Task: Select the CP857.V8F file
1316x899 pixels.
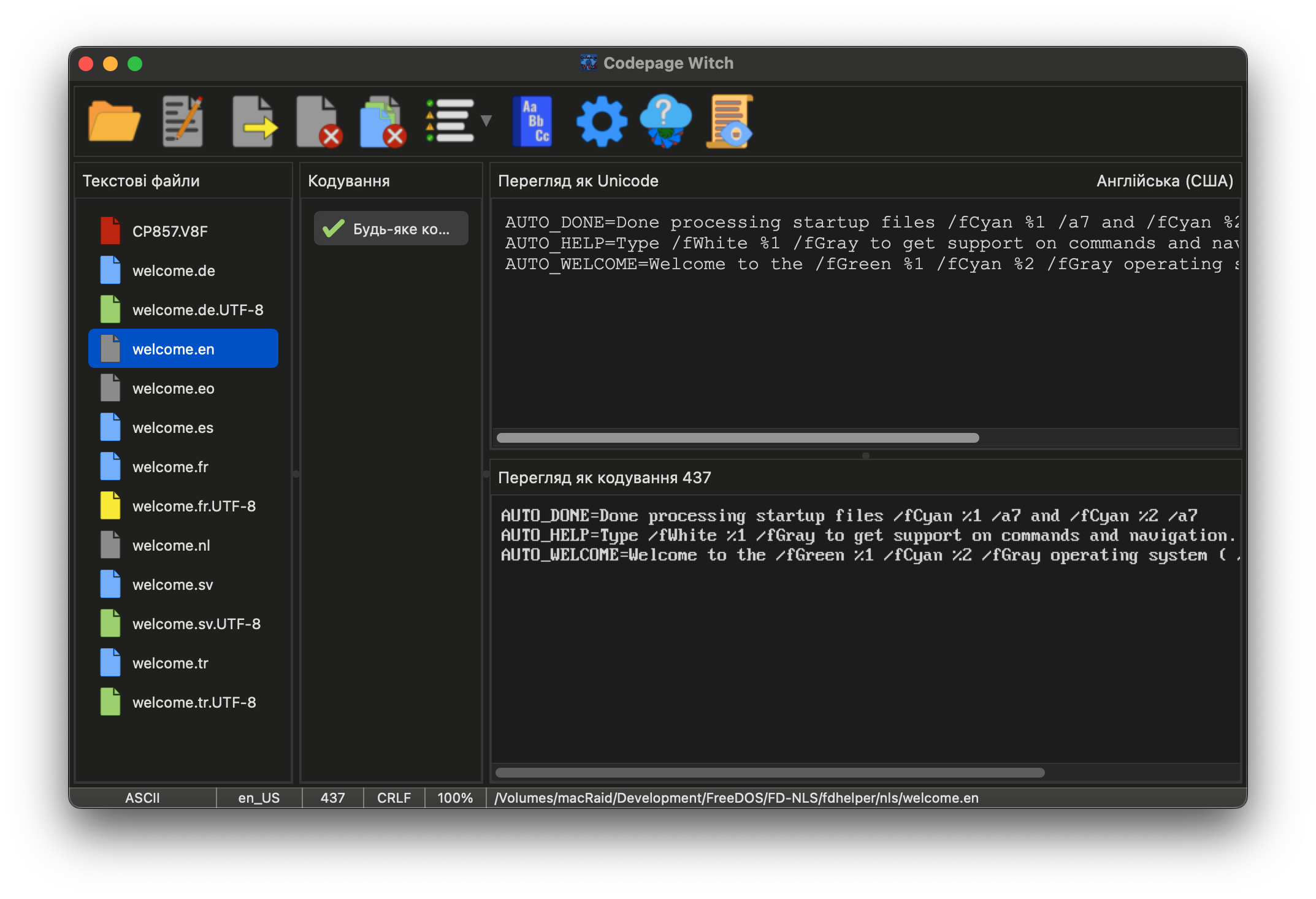Action: coord(170,231)
